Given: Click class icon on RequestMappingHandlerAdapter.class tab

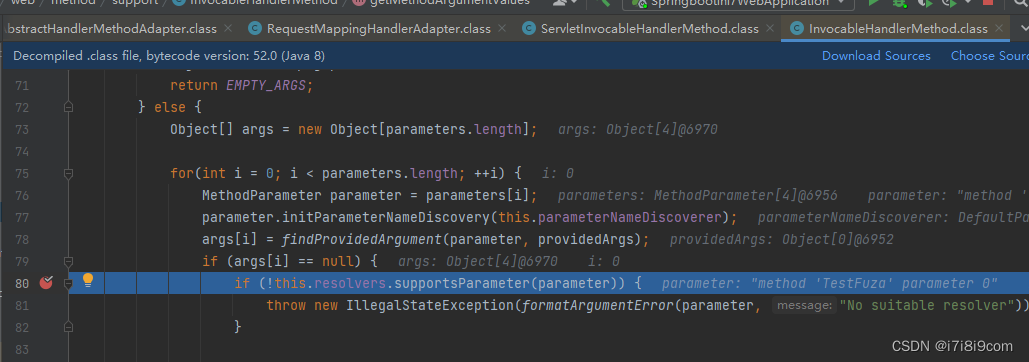Looking at the screenshot, I should click(x=255, y=29).
